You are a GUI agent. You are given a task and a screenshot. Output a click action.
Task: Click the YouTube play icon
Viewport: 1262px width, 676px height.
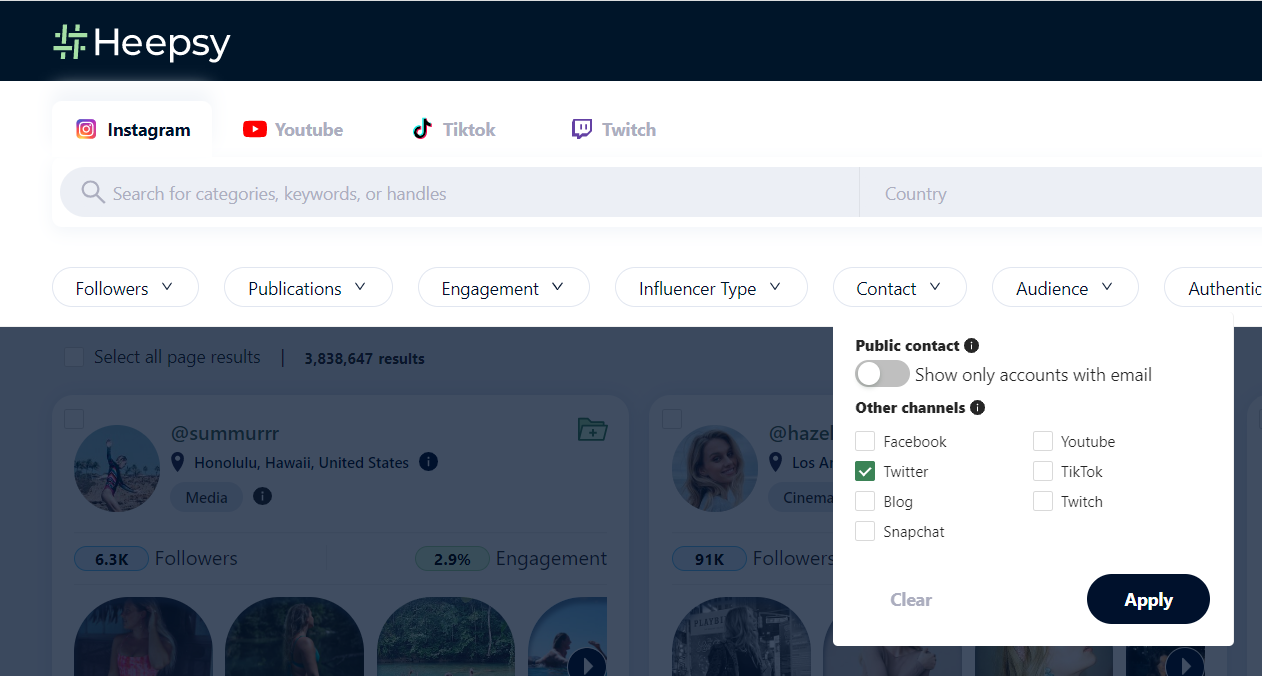click(255, 129)
